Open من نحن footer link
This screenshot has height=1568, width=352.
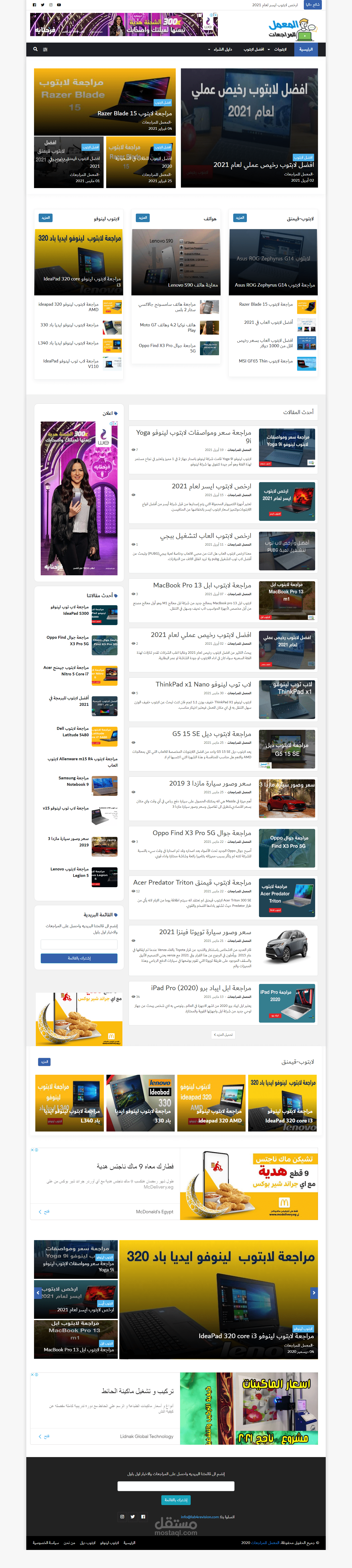(69, 1543)
